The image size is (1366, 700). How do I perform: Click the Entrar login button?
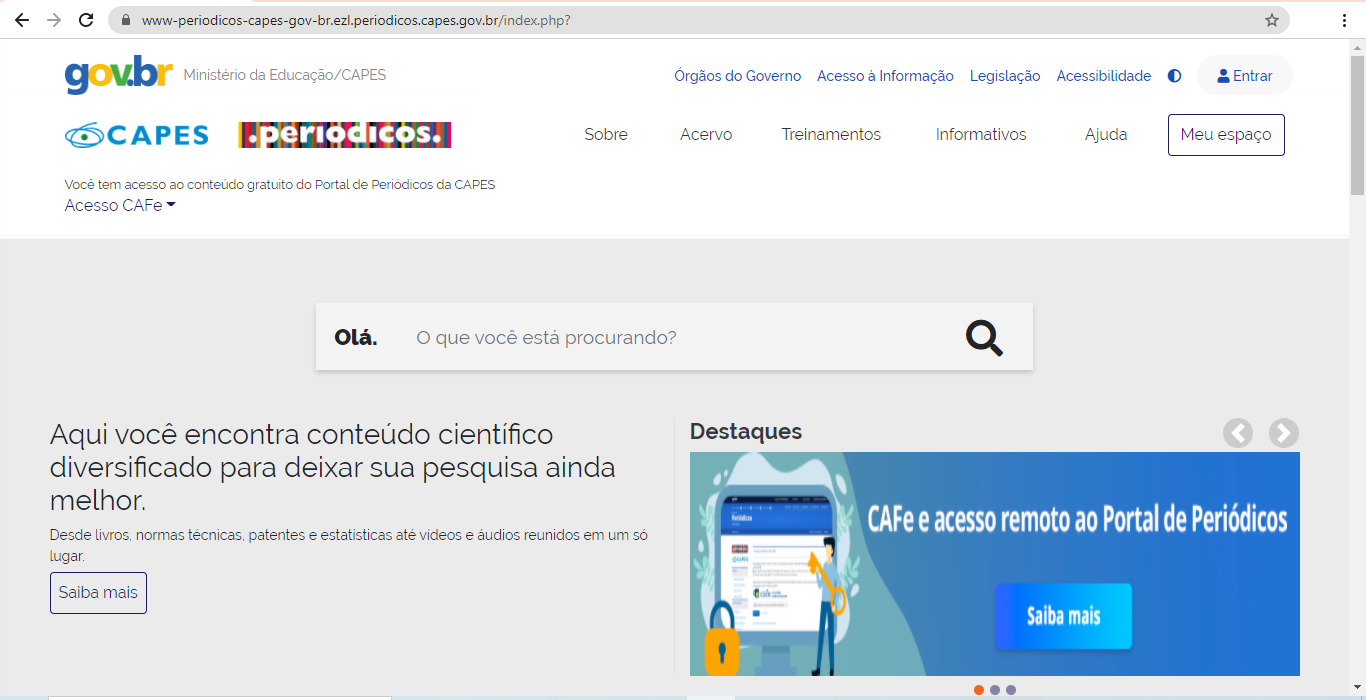(1244, 76)
